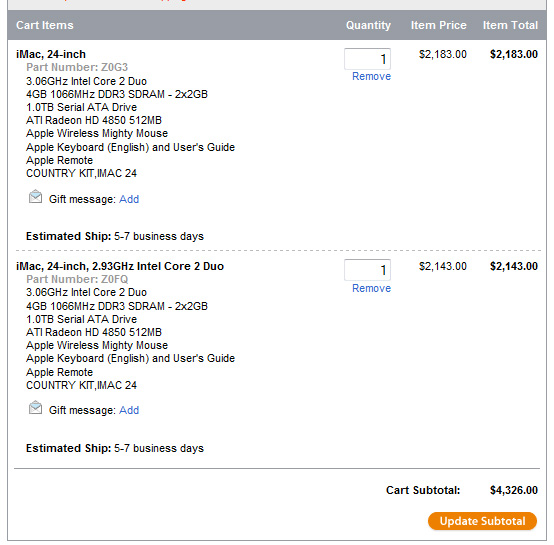Viewport: 554px width, 545px height.
Task: Click gift envelope icon for Z0G3 iMac
Action: pyautogui.click(x=35, y=197)
